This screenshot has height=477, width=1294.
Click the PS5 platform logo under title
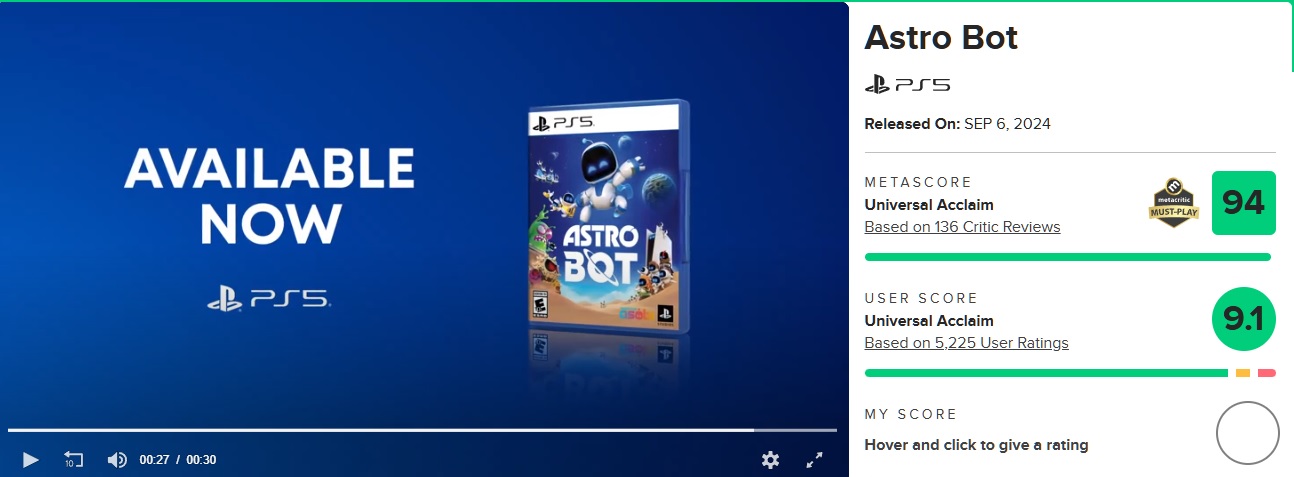point(907,85)
